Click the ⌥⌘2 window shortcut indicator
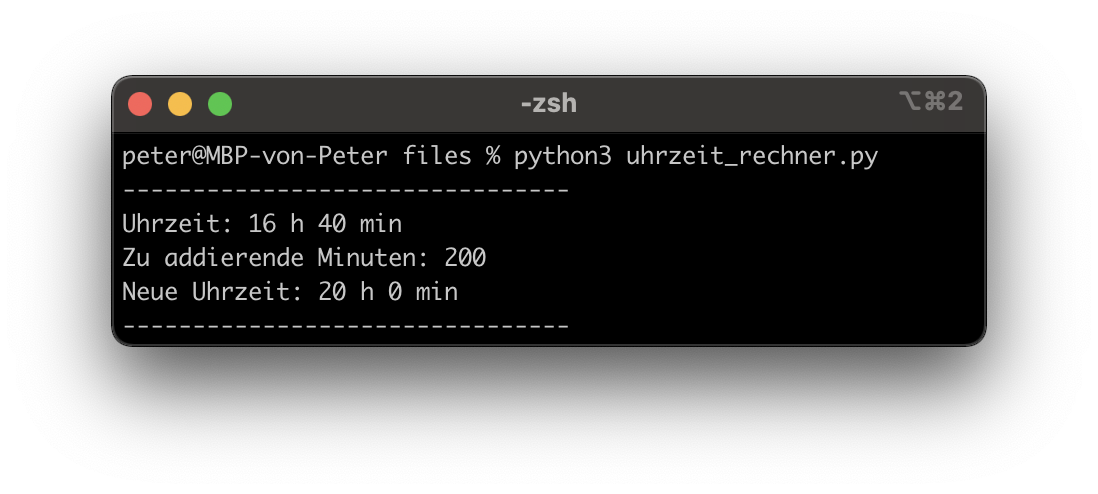The width and height of the screenshot is (1098, 494). (x=930, y=101)
